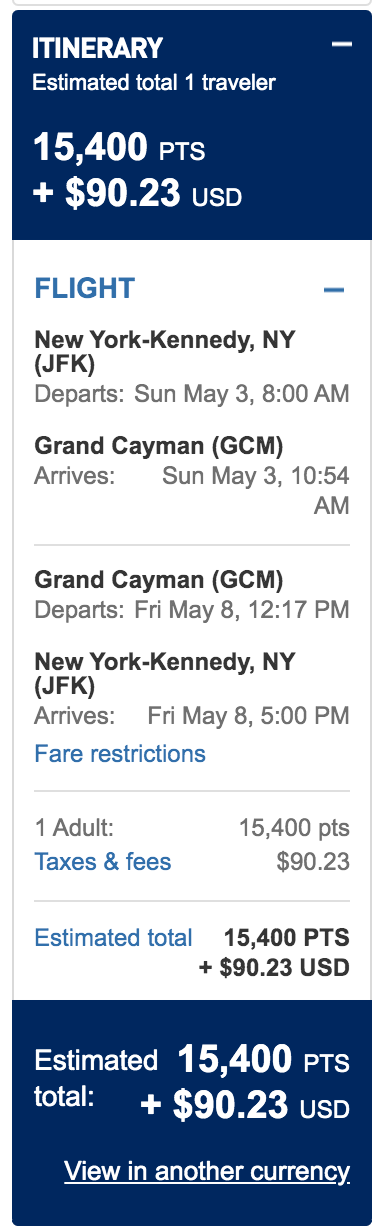Collapse the Flight section minus icon
This screenshot has height=1228, width=382.
[x=334, y=290]
